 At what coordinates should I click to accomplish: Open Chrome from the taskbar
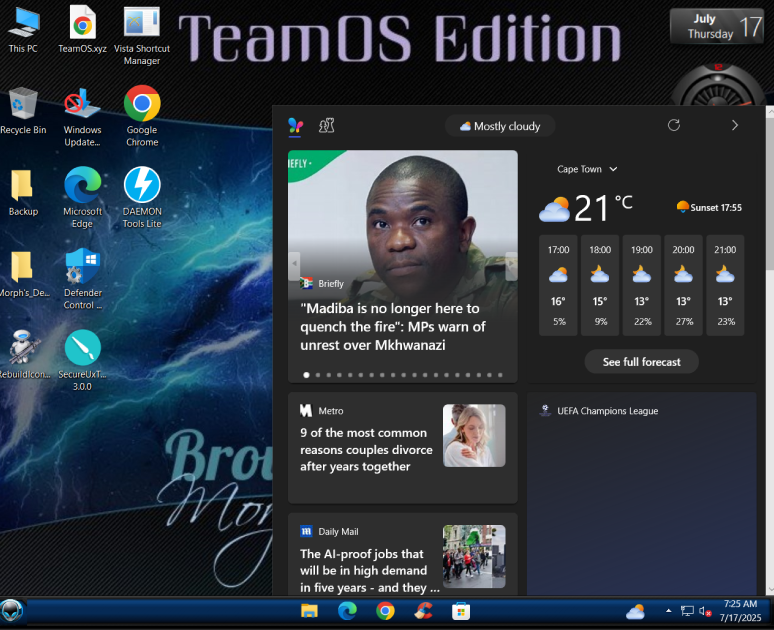[385, 611]
